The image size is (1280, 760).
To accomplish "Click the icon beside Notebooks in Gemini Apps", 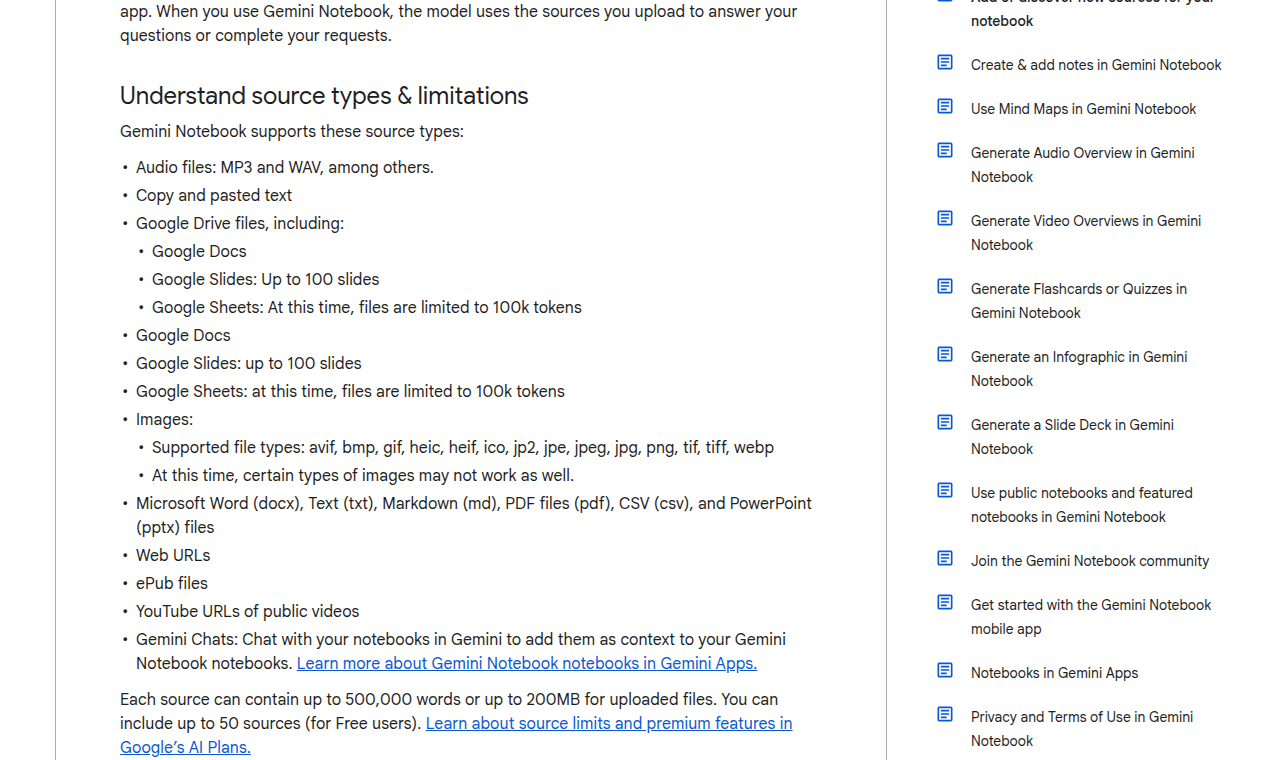I will point(945,671).
